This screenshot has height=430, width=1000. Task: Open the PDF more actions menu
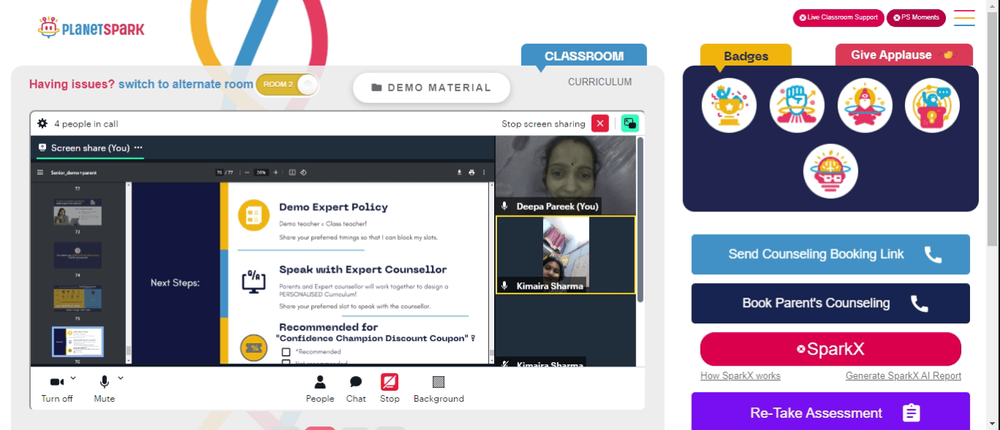[484, 172]
